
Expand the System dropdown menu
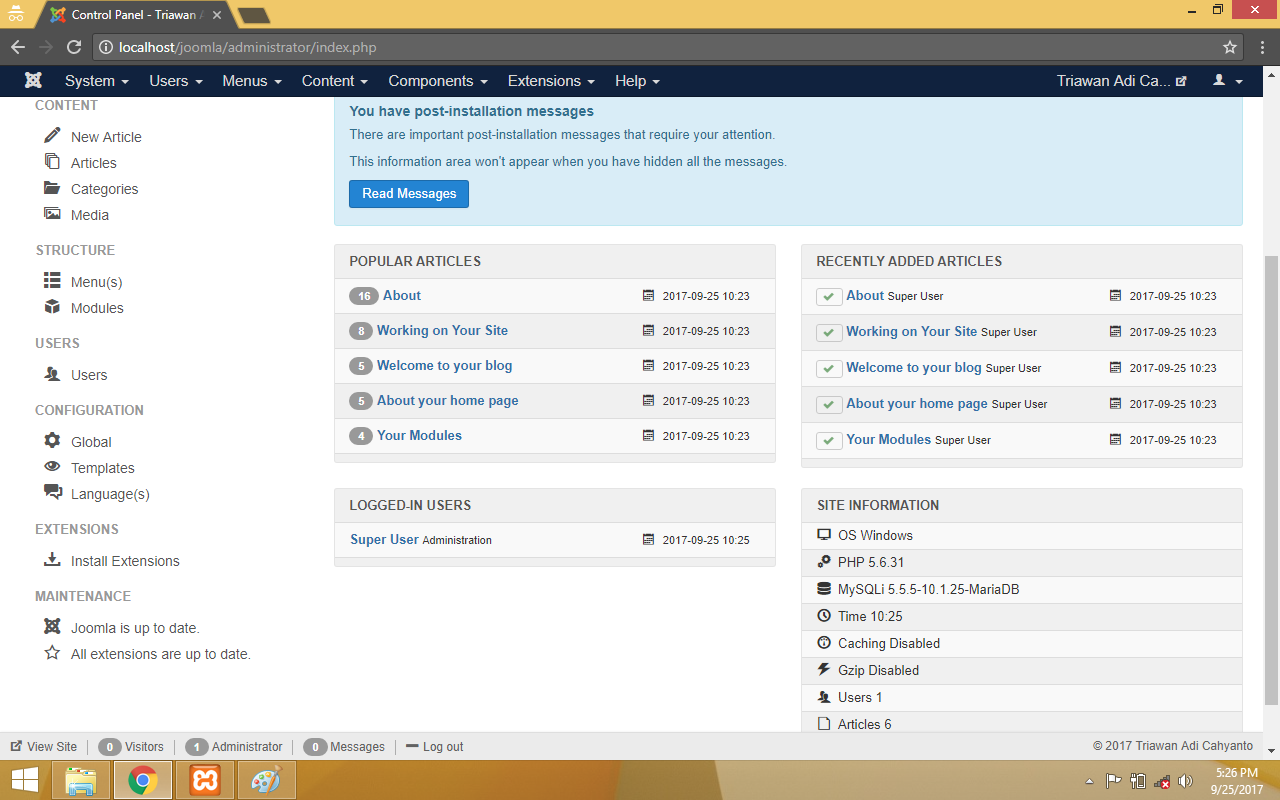pyautogui.click(x=96, y=81)
